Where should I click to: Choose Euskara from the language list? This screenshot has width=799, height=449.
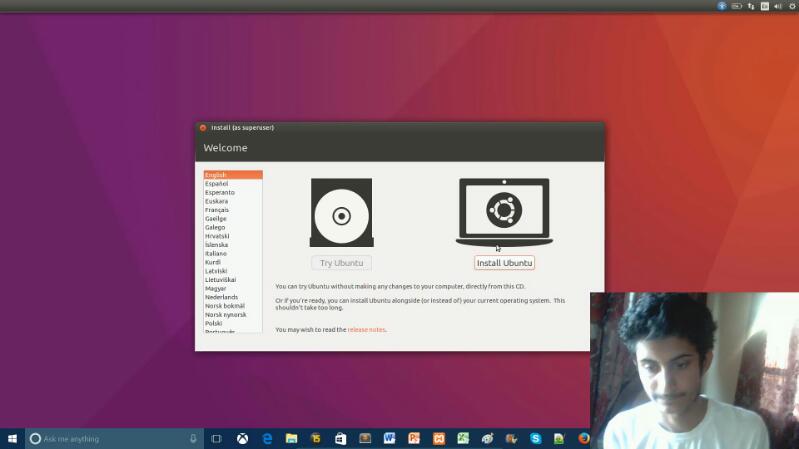pyautogui.click(x=233, y=201)
